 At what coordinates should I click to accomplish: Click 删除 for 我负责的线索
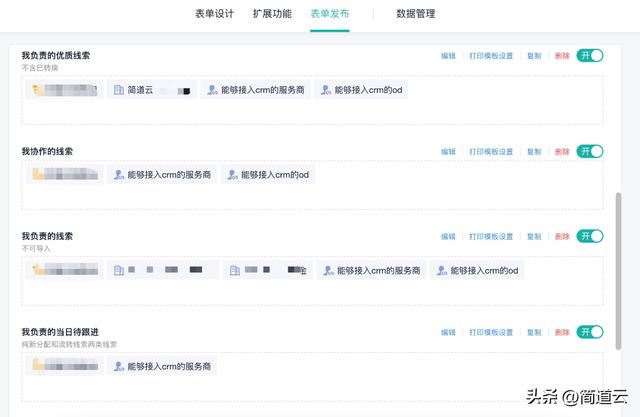(x=562, y=236)
